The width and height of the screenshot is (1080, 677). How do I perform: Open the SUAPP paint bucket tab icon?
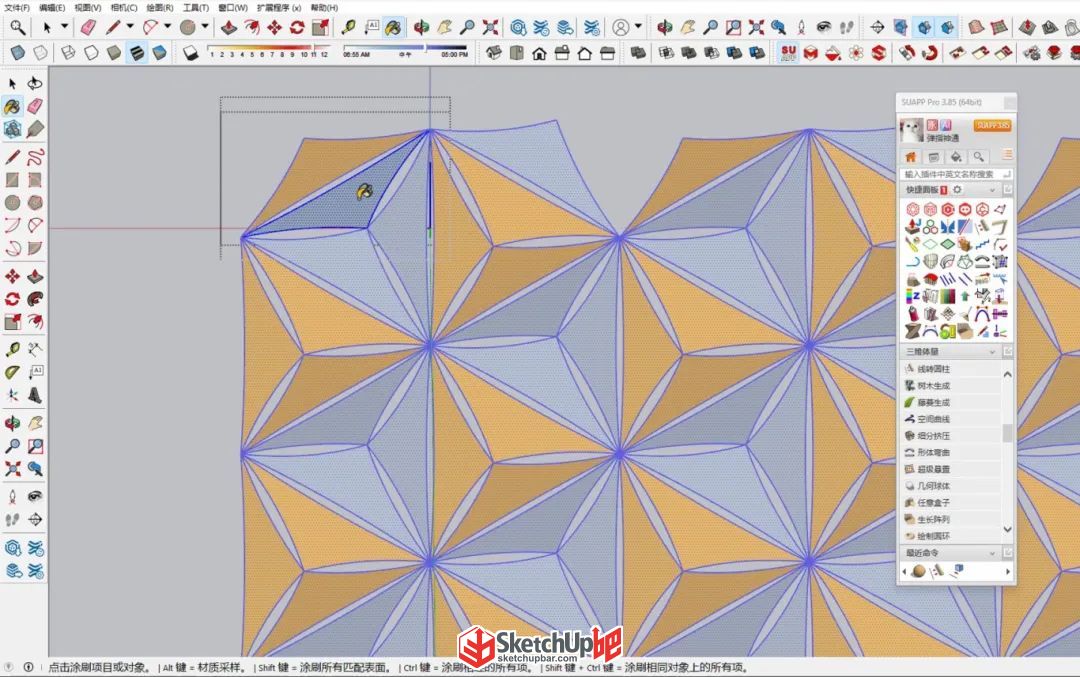point(956,157)
